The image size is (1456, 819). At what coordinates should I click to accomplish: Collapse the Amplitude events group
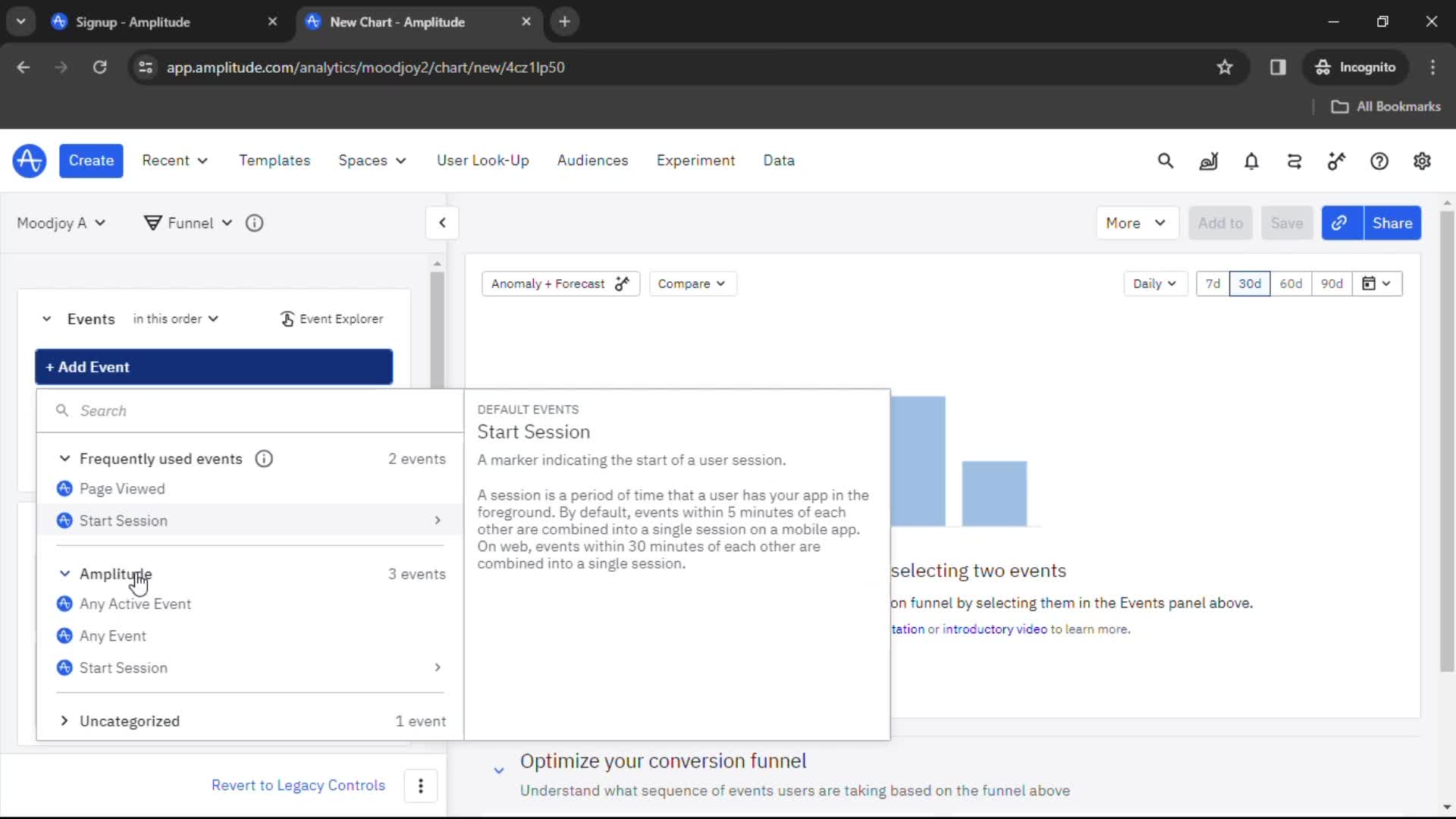[64, 574]
